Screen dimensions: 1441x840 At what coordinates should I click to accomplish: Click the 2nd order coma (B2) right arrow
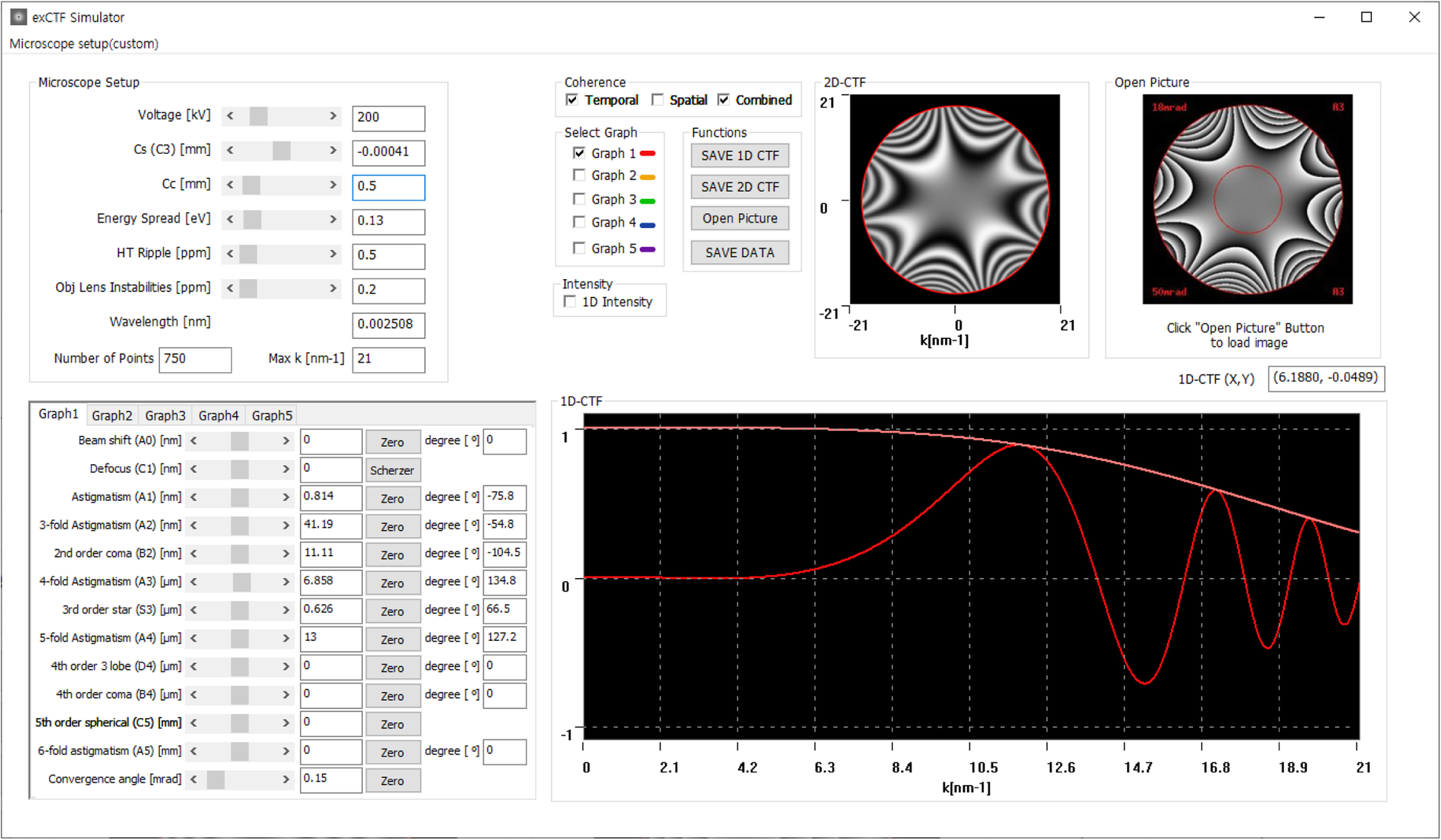click(x=286, y=554)
